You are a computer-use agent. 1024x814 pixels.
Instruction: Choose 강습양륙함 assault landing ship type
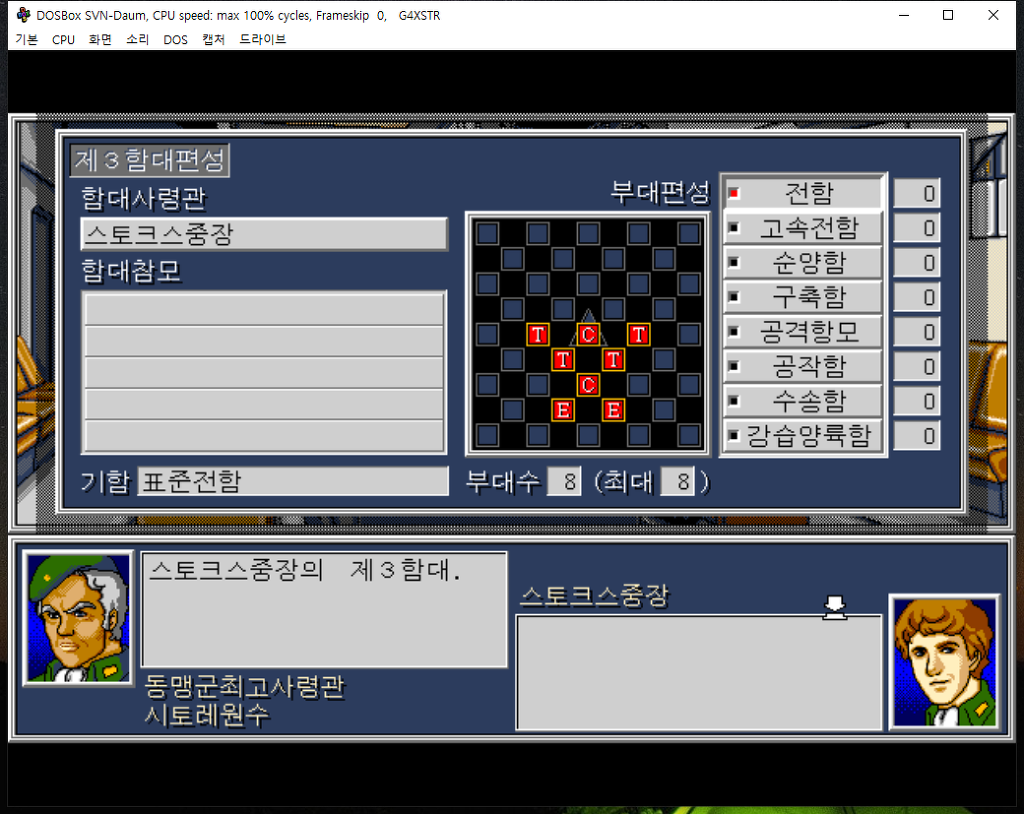click(x=803, y=436)
